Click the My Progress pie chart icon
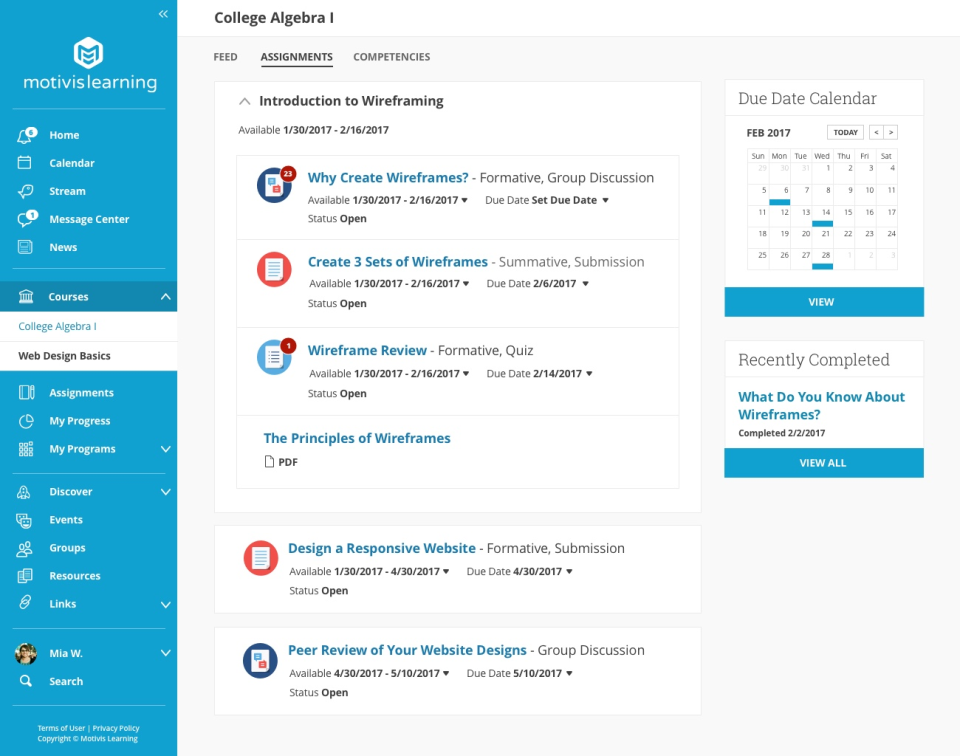The height and width of the screenshot is (756, 960). coord(26,421)
